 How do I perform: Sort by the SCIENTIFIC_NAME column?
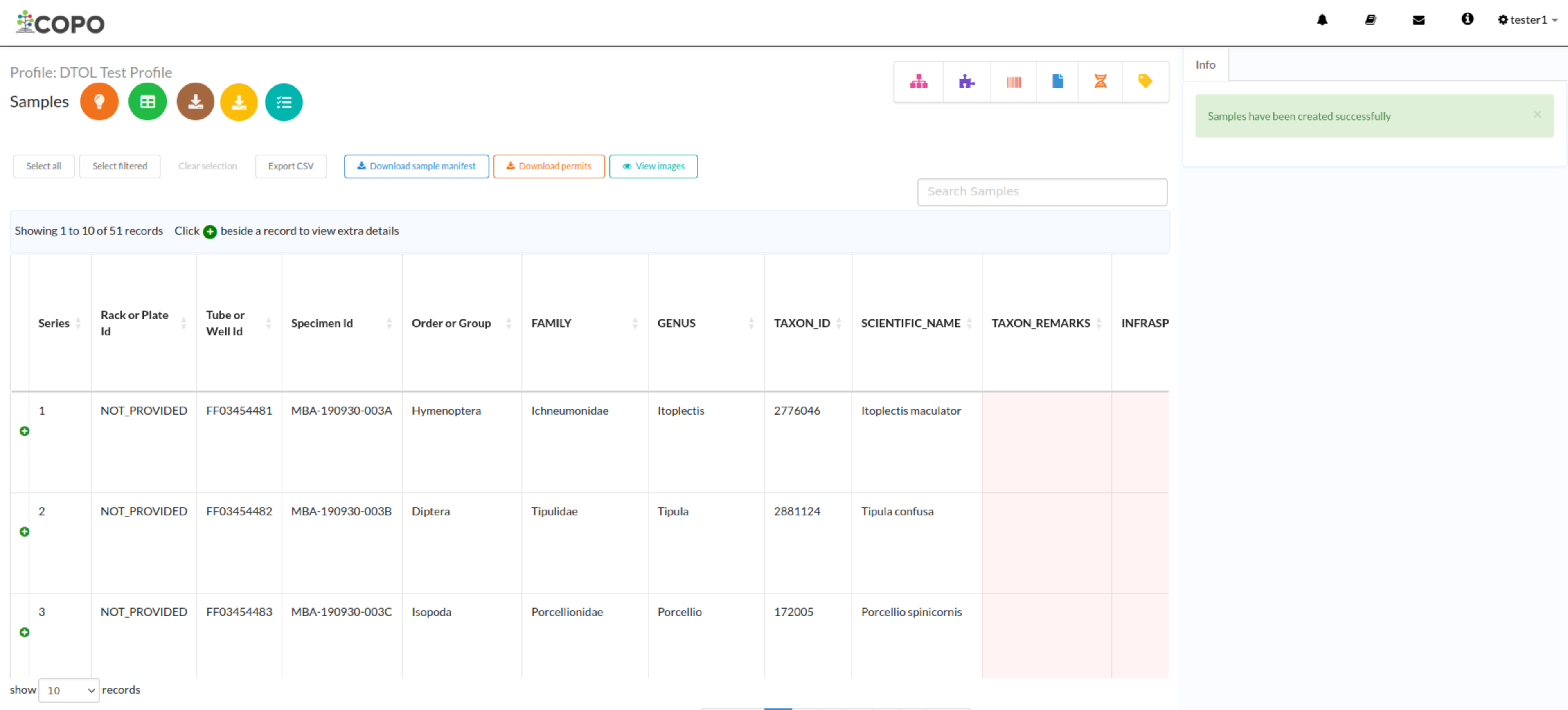[x=917, y=324]
